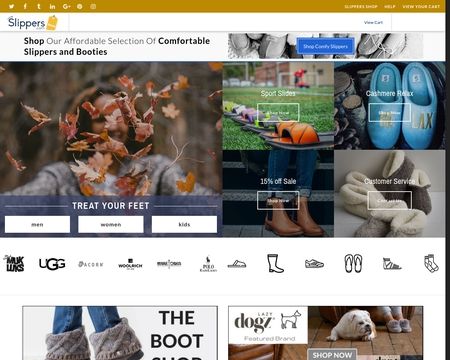
Task: Click the Slippers.com logo
Action: 33,23
